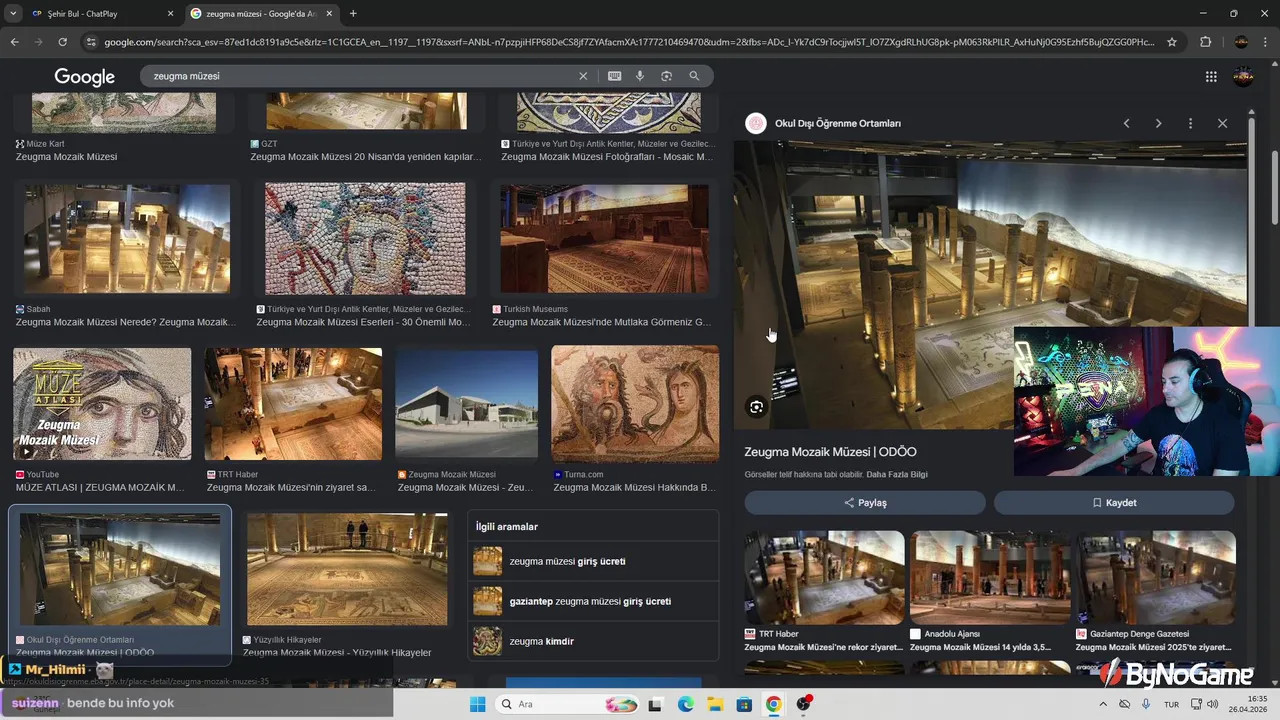The height and width of the screenshot is (720, 1280).
Task: Open Chrome extensions menu
Action: coord(1205,42)
